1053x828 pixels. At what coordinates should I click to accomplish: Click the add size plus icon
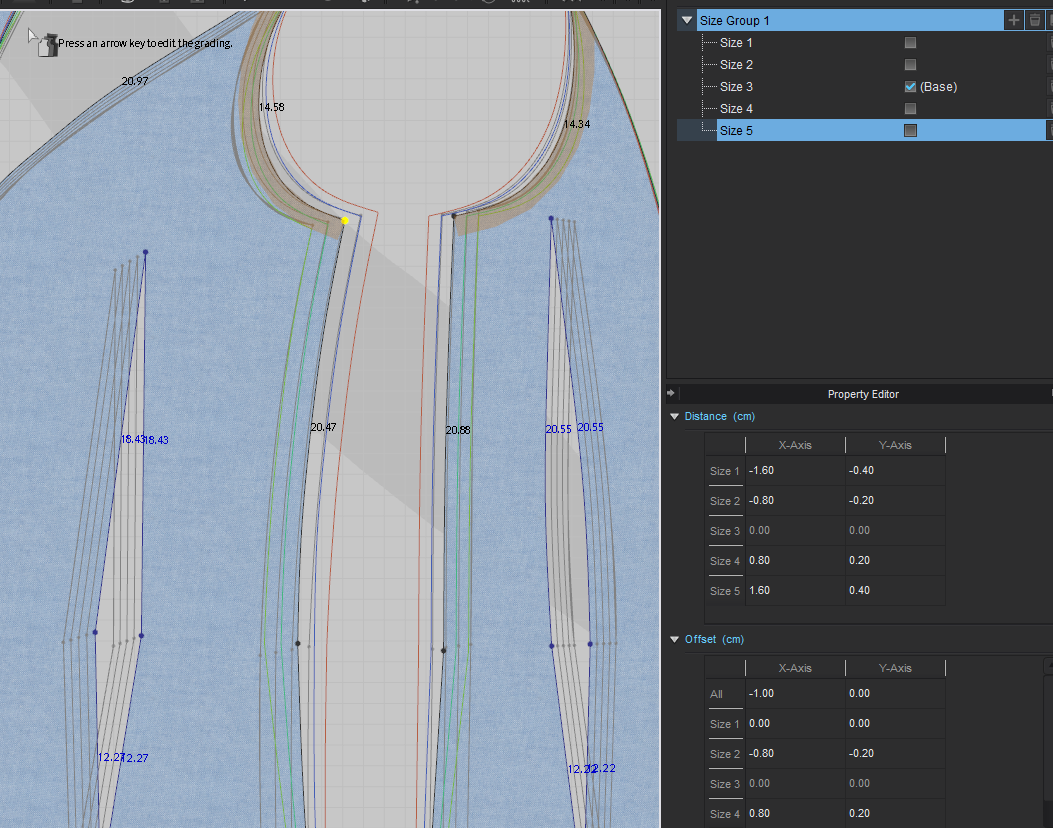pyautogui.click(x=1014, y=20)
